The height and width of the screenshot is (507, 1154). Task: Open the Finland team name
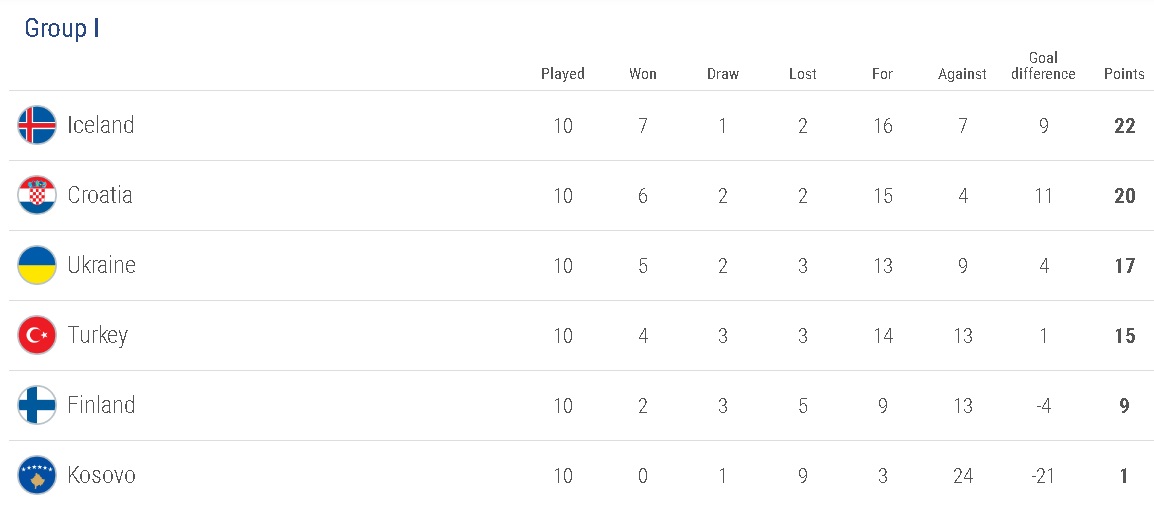click(x=101, y=405)
